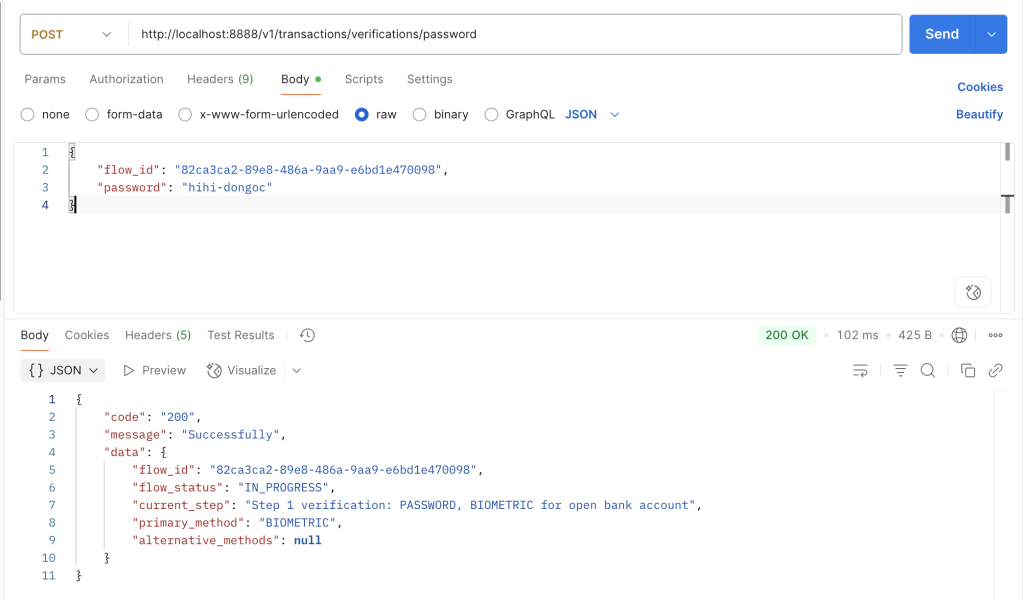This screenshot has height=600, width=1024.
Task: Select the form-data radio option
Action: 92,114
